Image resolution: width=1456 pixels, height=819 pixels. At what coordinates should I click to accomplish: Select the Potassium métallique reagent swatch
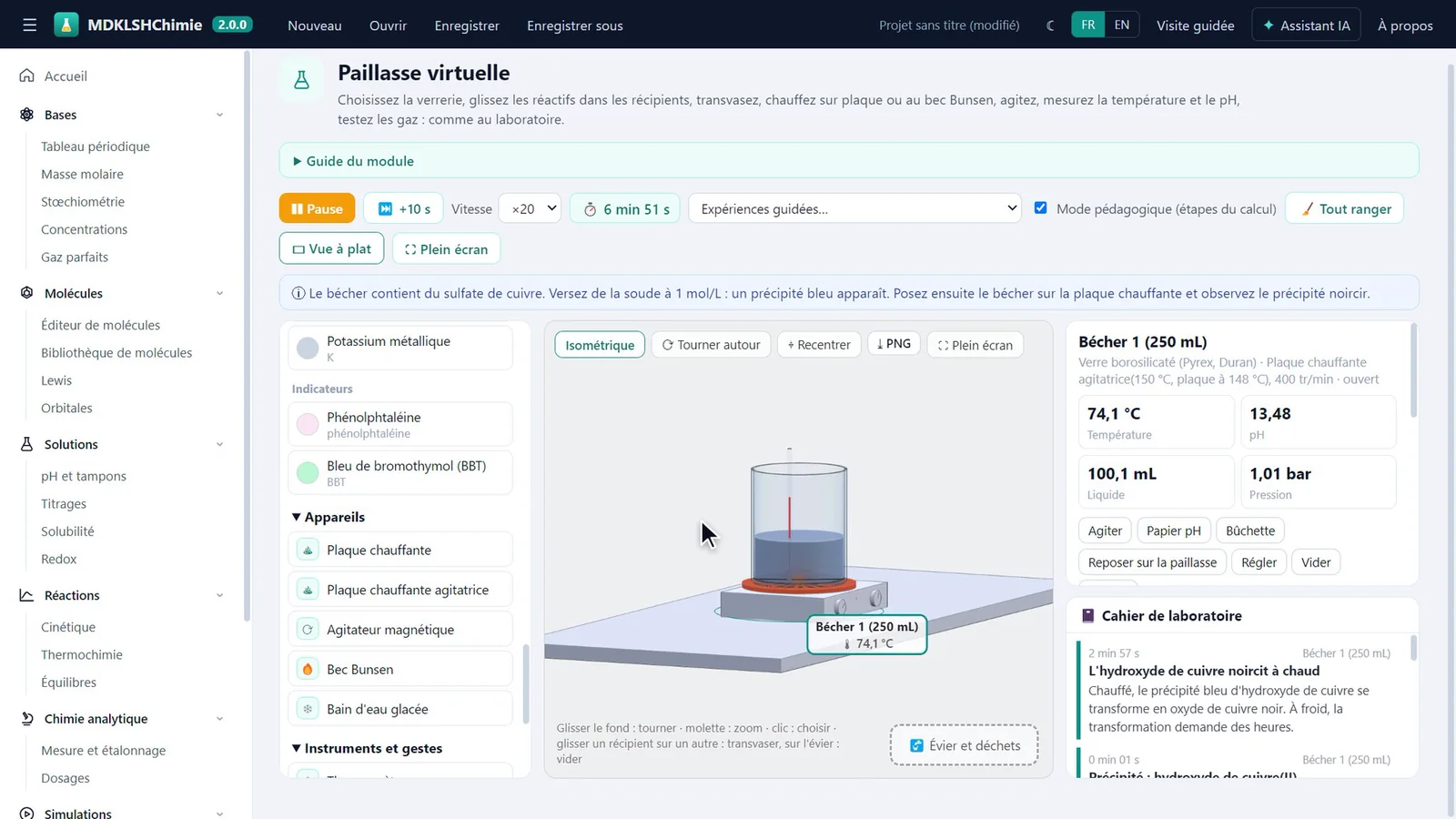click(308, 348)
